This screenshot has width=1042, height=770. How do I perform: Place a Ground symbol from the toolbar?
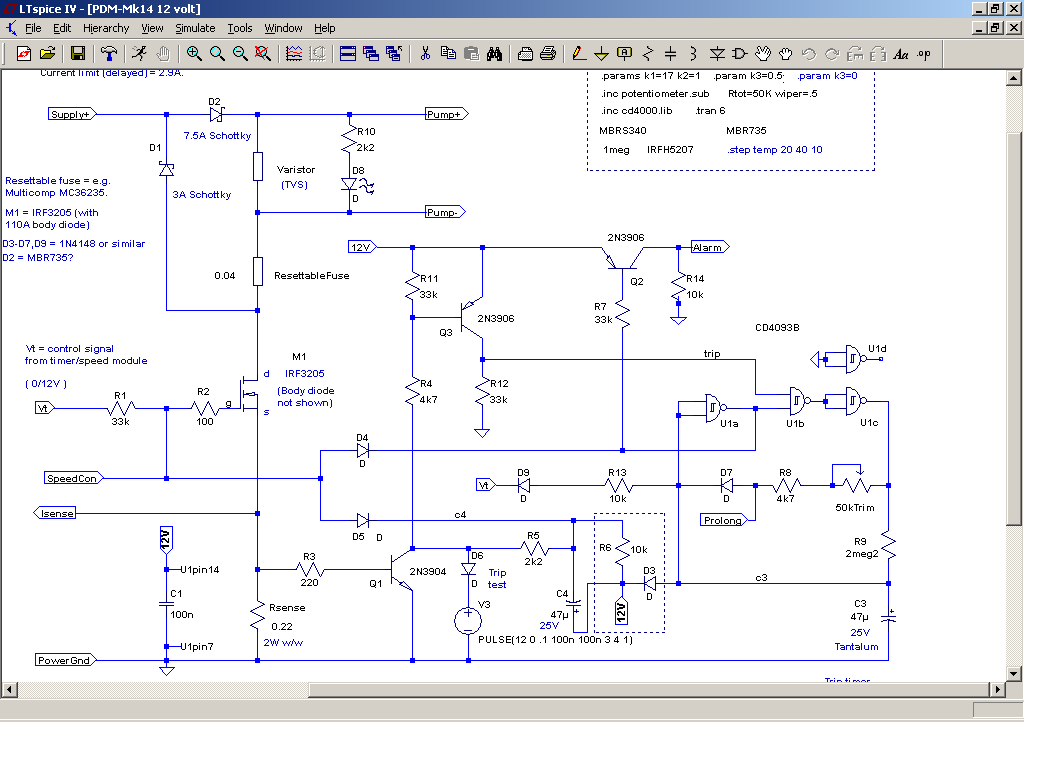(601, 54)
